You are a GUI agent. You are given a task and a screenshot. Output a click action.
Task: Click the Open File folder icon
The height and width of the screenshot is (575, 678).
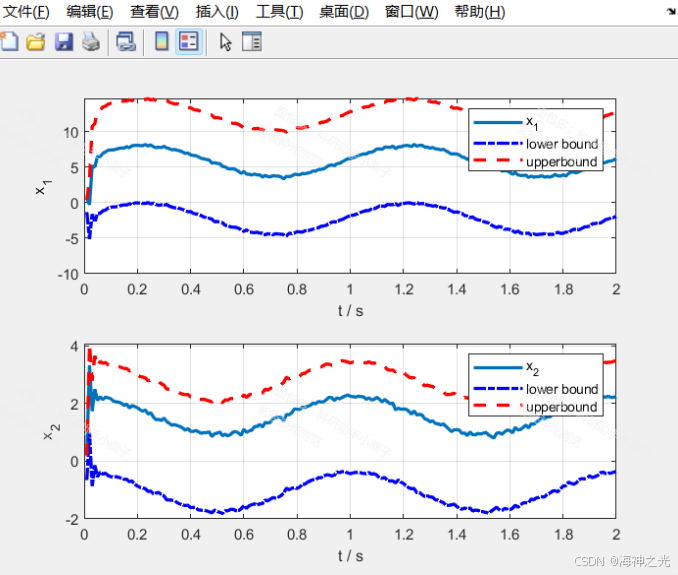(35, 42)
